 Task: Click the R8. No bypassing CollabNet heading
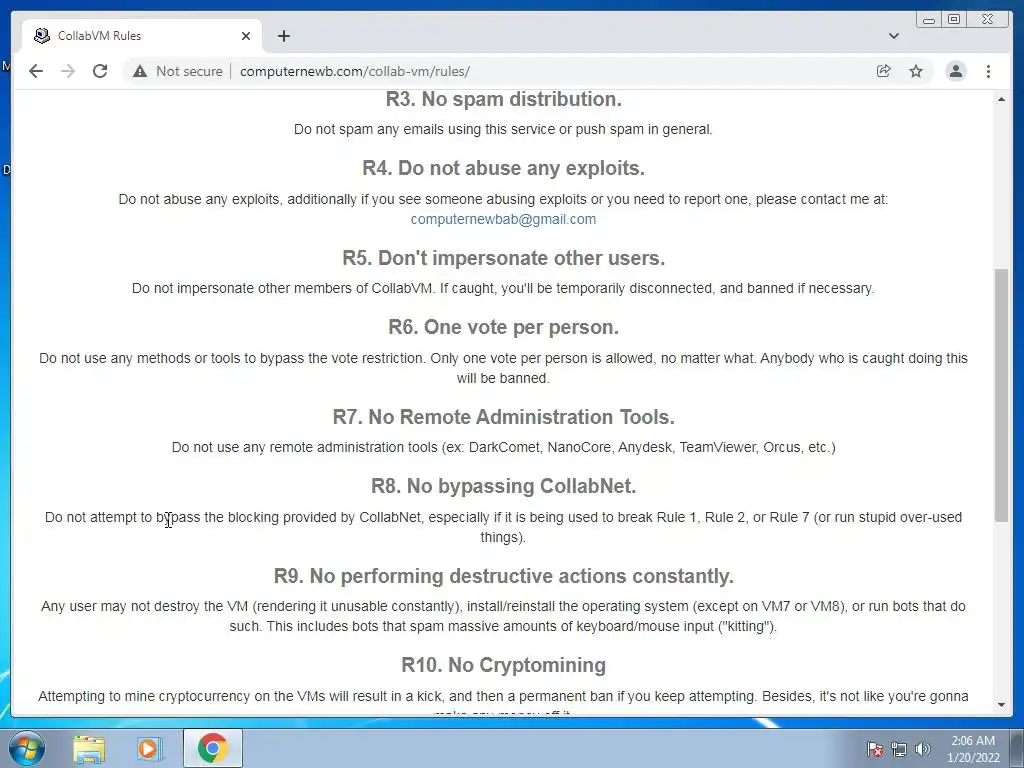[504, 487]
